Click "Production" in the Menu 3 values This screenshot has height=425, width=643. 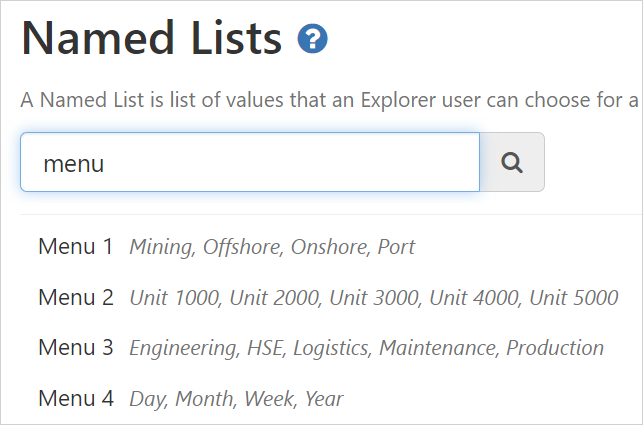[x=555, y=349]
